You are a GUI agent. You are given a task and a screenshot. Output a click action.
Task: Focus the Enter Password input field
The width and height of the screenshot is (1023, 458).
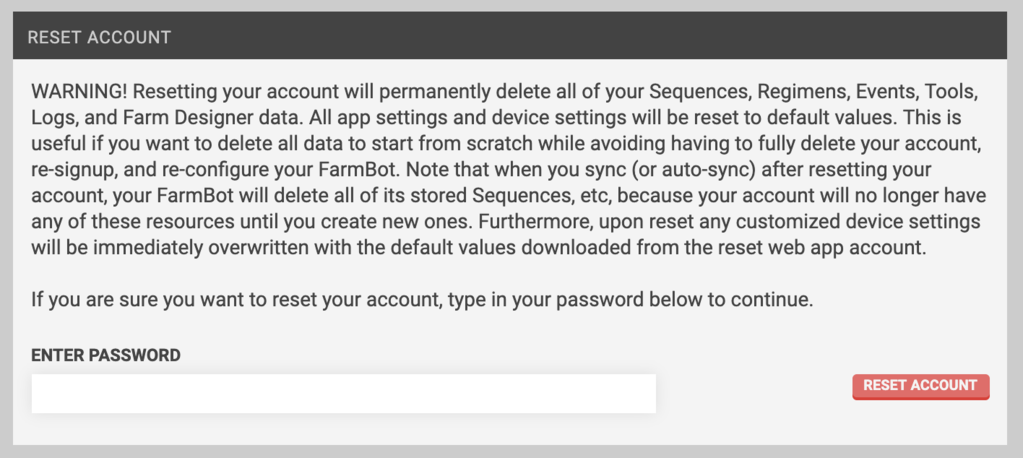[343, 394]
